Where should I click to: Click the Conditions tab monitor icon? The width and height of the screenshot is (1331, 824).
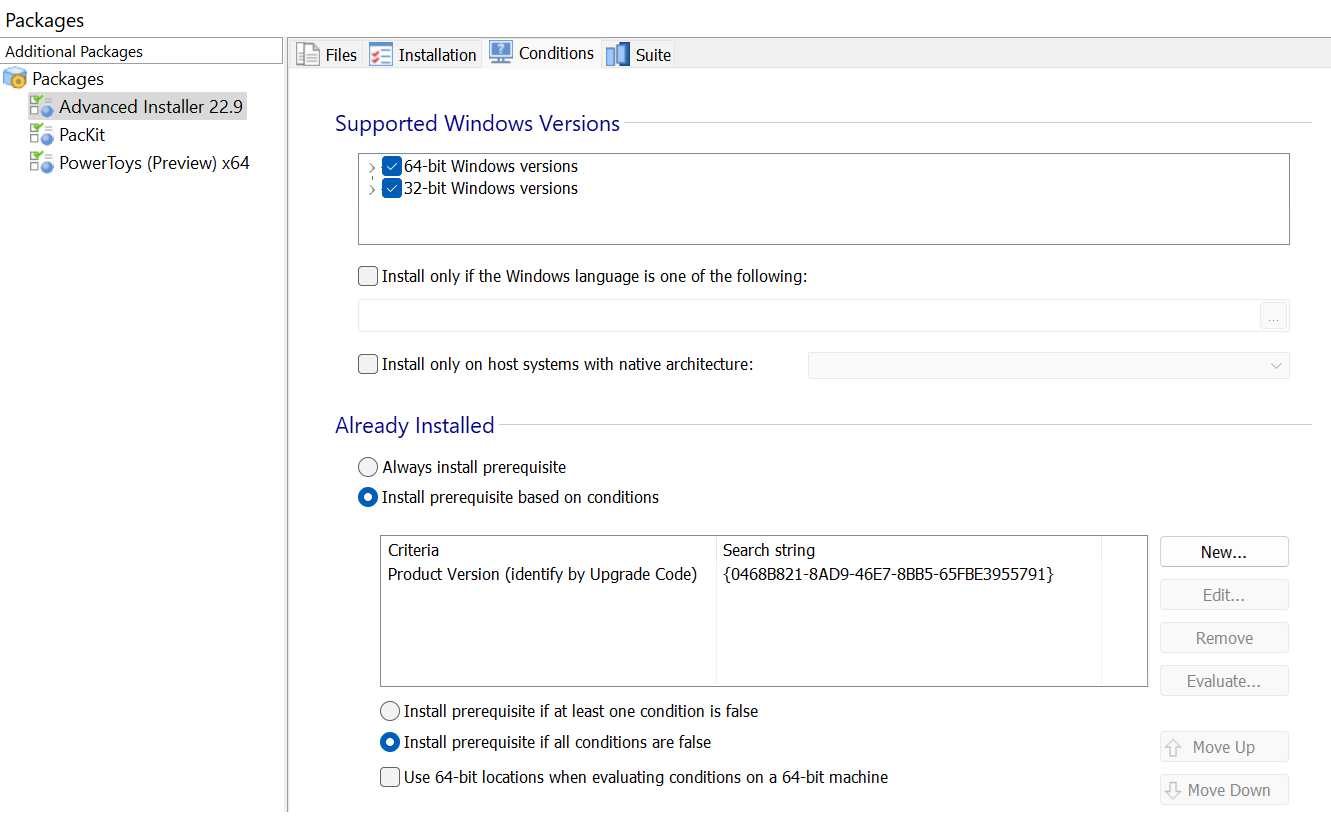click(x=501, y=52)
